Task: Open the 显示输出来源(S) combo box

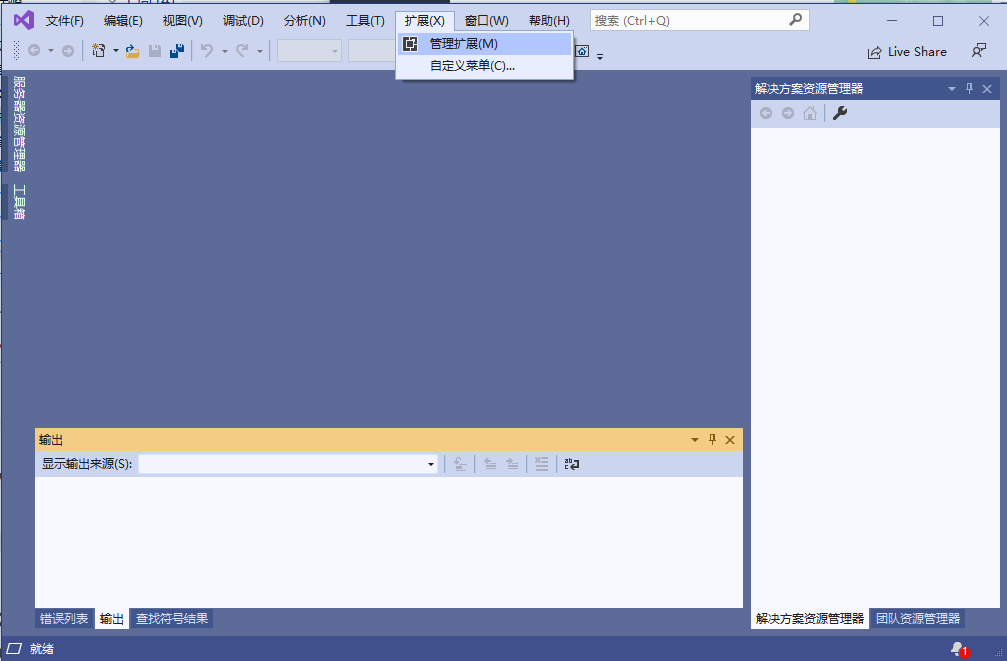Action: 288,464
